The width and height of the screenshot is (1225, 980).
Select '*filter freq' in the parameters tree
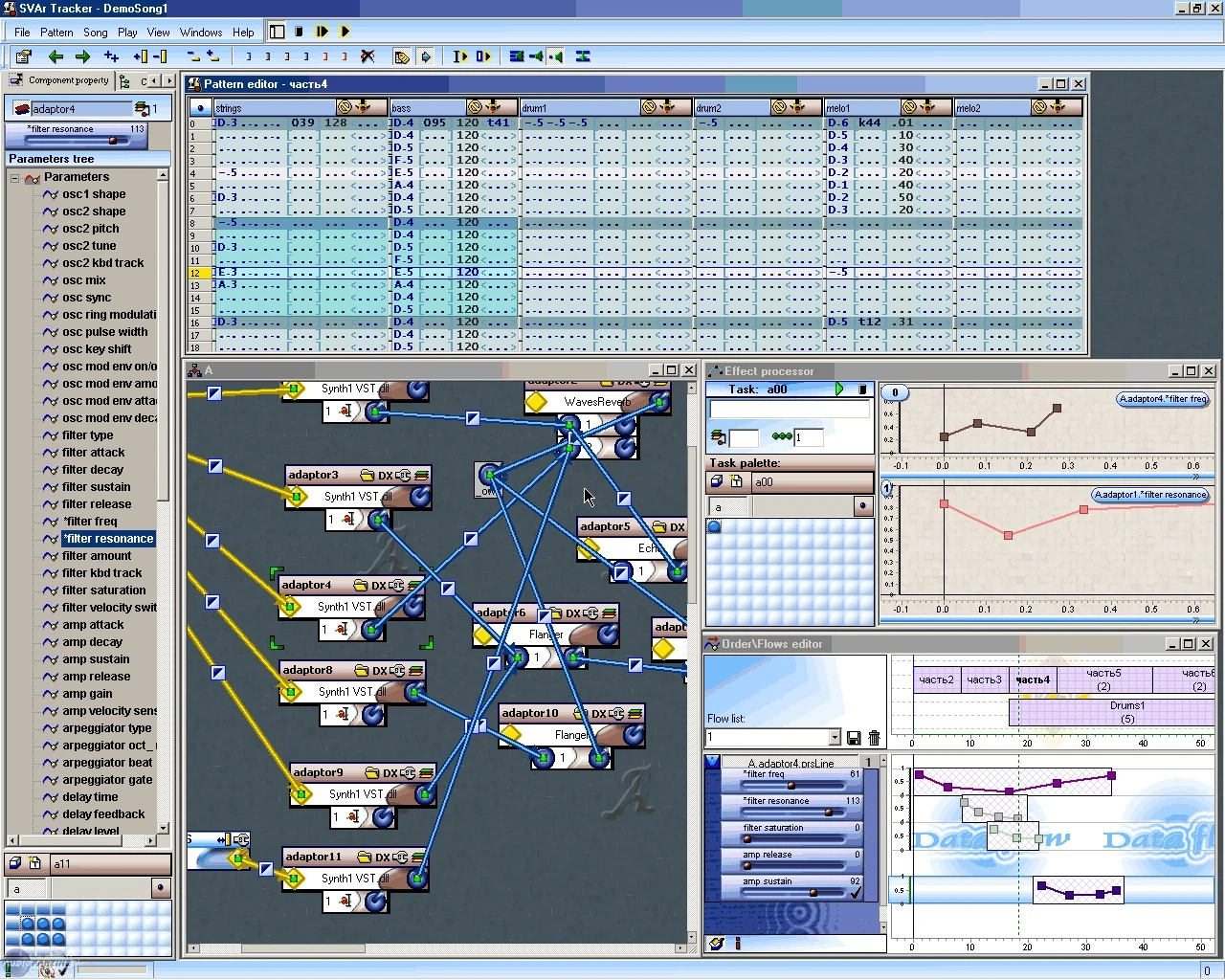coord(90,522)
